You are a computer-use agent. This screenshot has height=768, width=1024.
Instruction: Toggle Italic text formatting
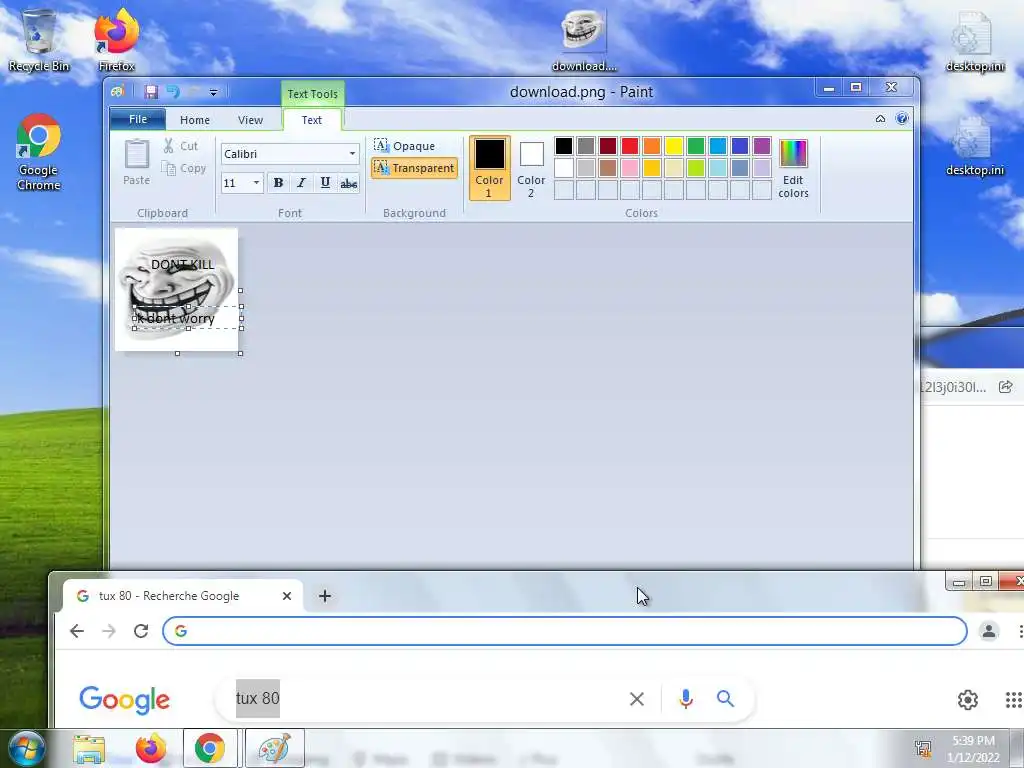point(301,183)
